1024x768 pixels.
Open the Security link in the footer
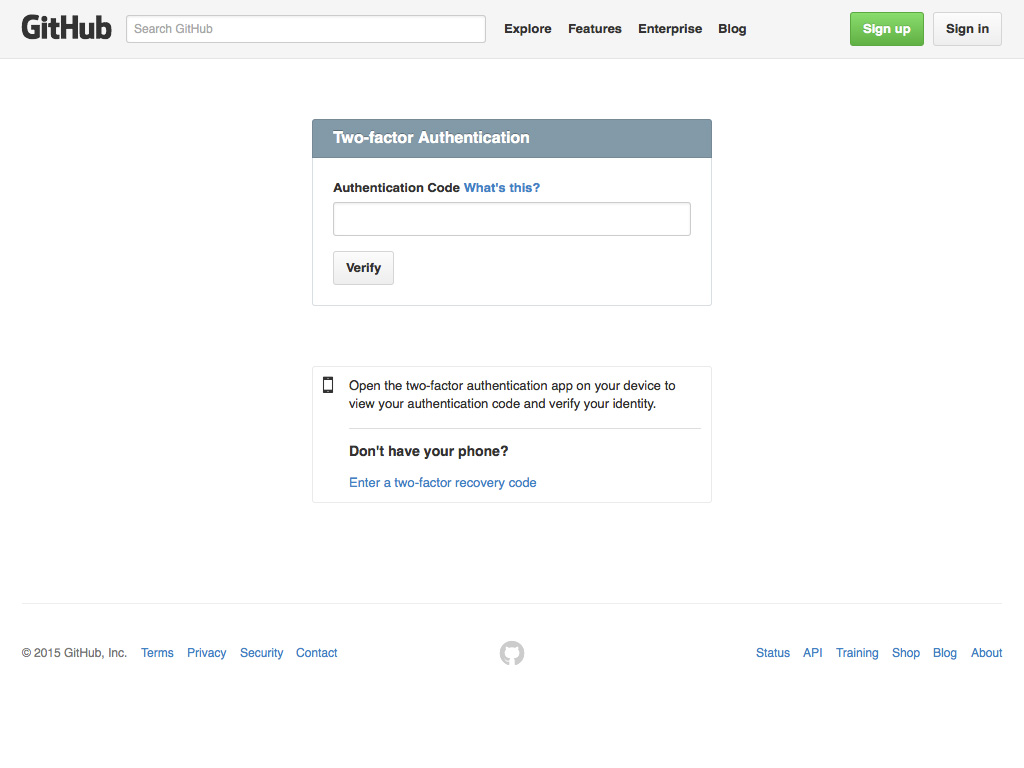(261, 652)
